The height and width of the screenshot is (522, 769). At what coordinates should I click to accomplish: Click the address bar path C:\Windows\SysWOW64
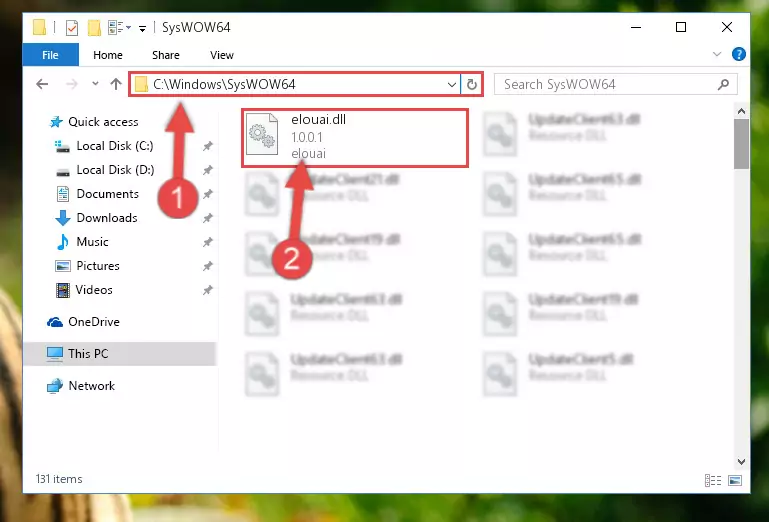pos(224,84)
